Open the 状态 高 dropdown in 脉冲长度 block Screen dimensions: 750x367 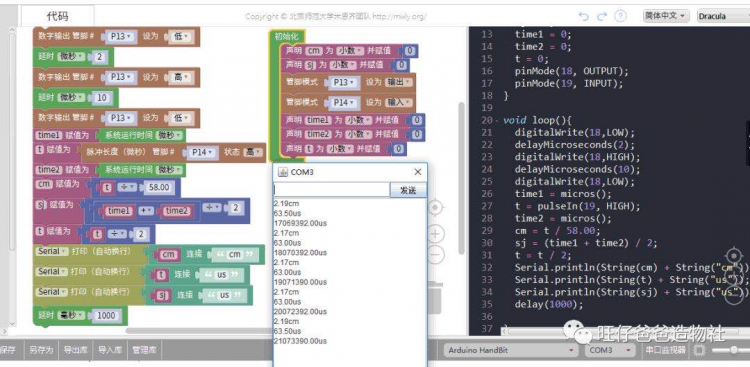click(253, 152)
